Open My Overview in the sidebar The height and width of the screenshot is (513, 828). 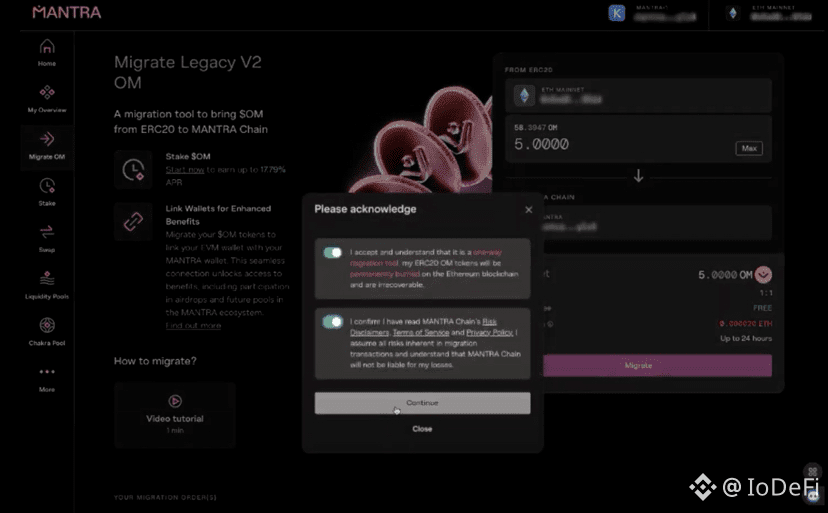coord(47,99)
